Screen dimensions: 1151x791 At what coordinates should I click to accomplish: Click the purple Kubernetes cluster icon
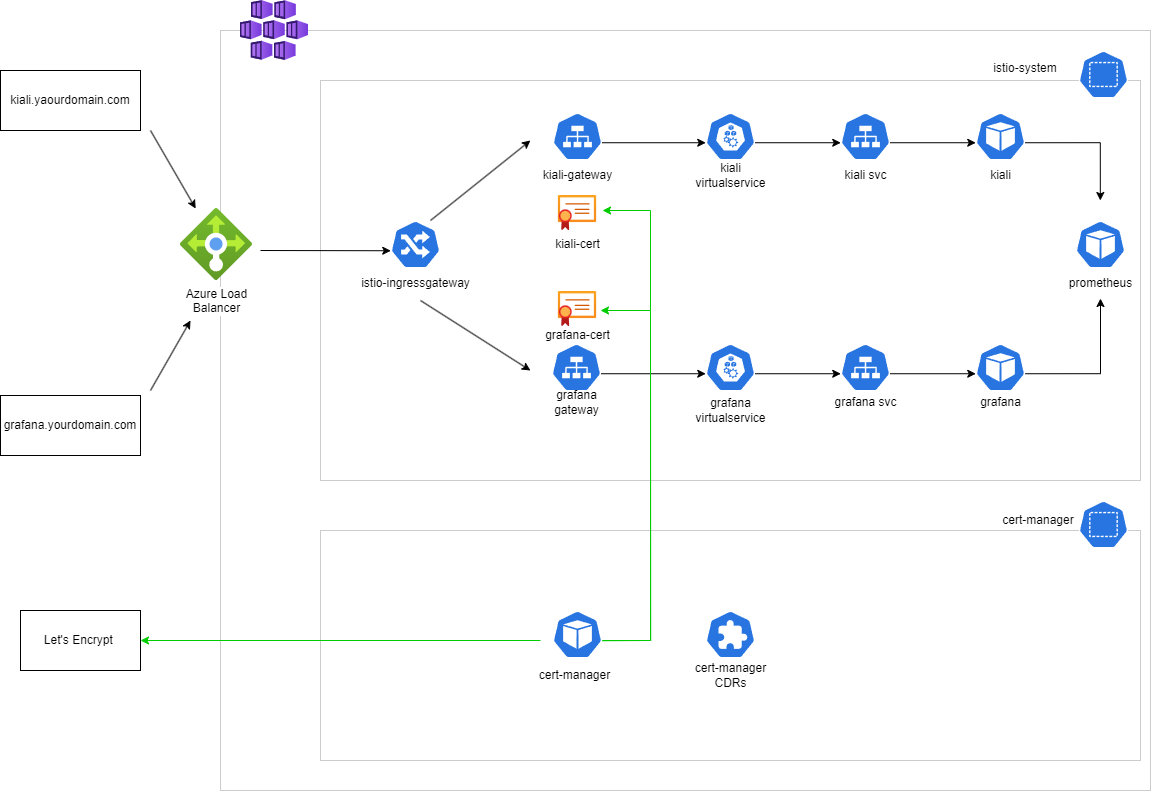coord(274,30)
